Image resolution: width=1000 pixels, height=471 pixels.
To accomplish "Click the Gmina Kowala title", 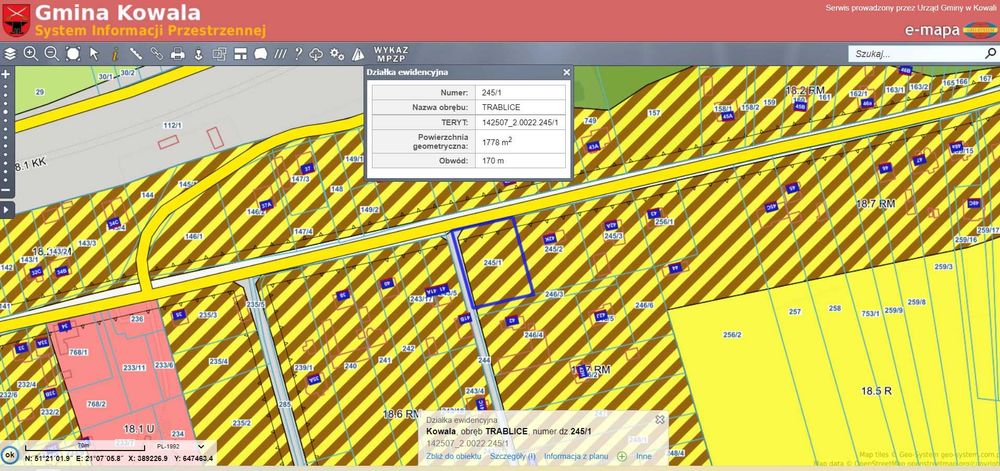I will point(117,12).
